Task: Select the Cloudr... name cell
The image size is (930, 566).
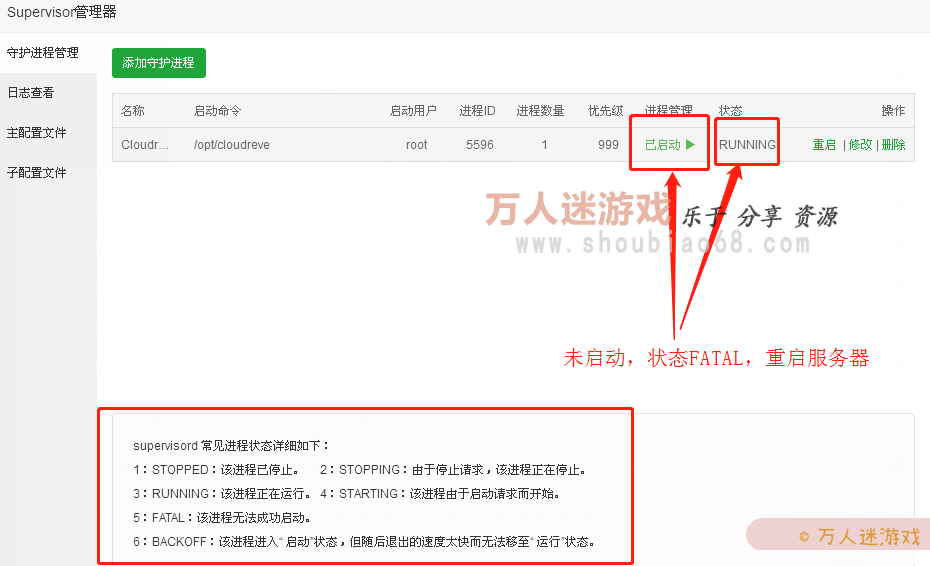Action: 145,145
